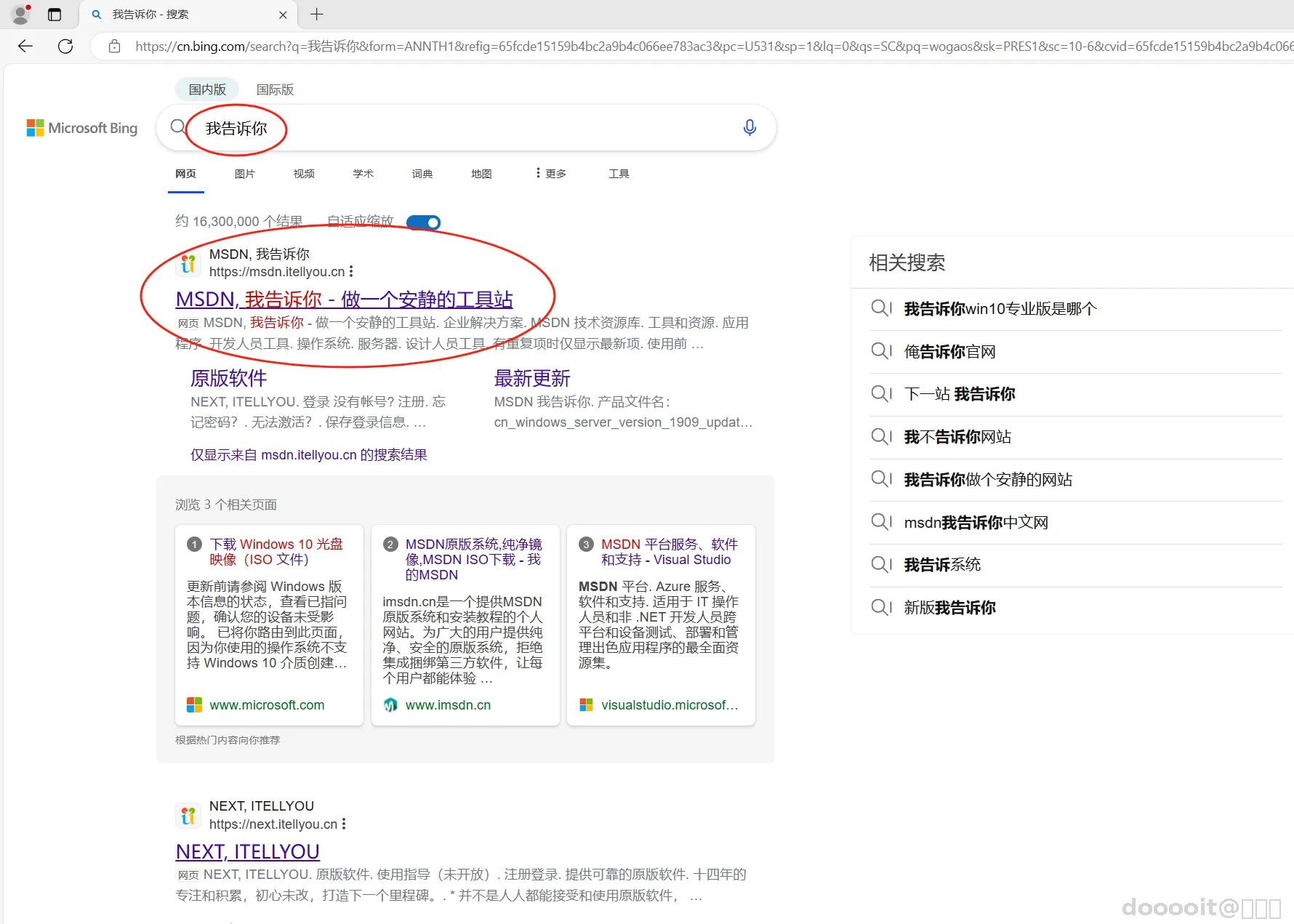Click the magnifier icon in the search box
This screenshot has width=1294, height=924.
[x=177, y=126]
